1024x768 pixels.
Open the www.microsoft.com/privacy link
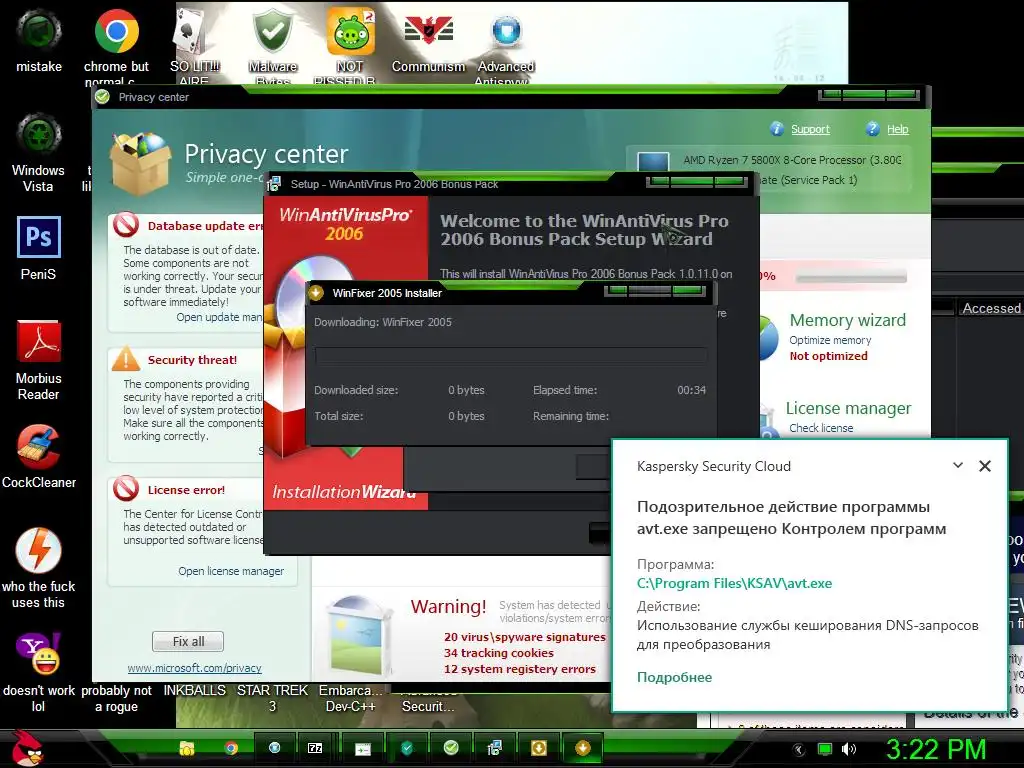[195, 668]
